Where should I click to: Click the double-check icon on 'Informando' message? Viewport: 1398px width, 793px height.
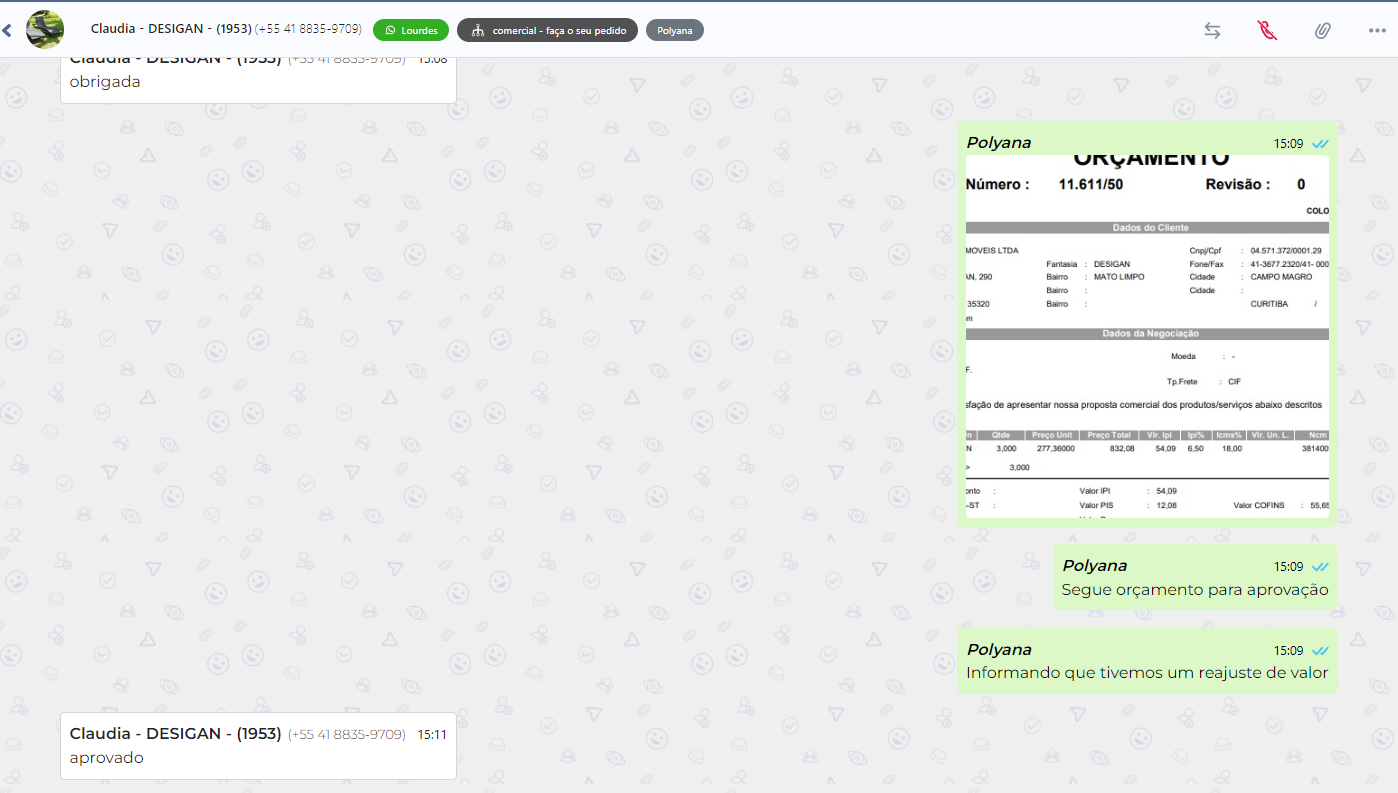[1320, 651]
